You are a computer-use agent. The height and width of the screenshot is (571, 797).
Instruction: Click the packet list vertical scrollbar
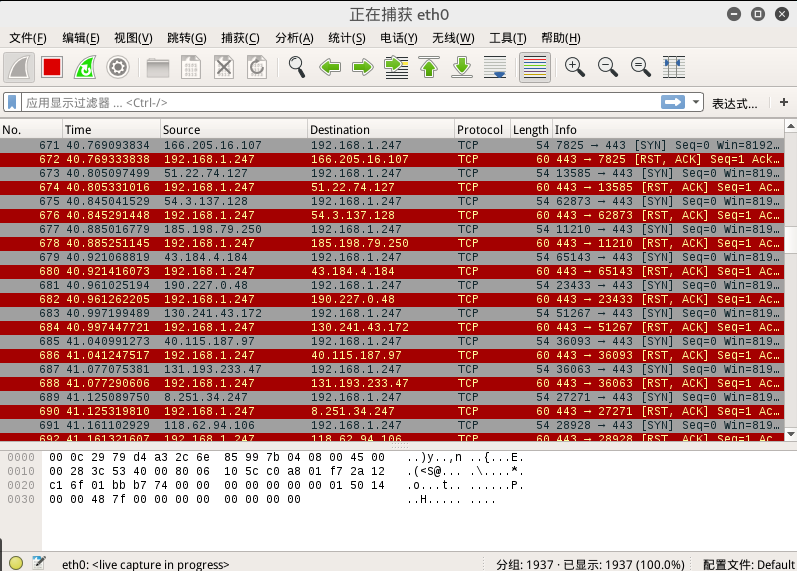790,240
